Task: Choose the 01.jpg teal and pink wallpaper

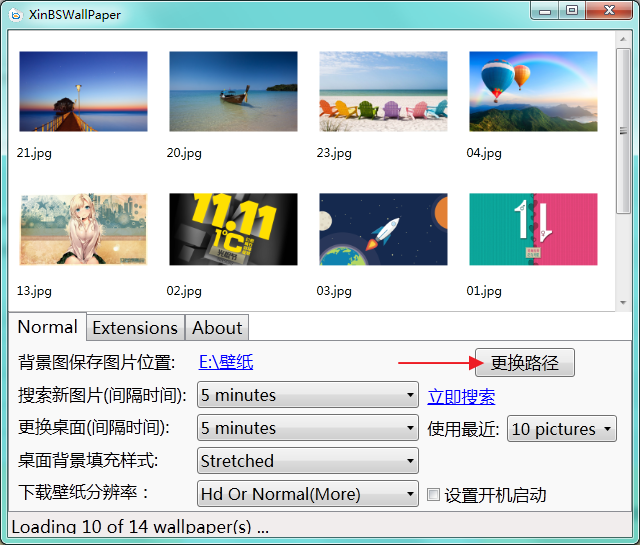Action: click(x=533, y=229)
